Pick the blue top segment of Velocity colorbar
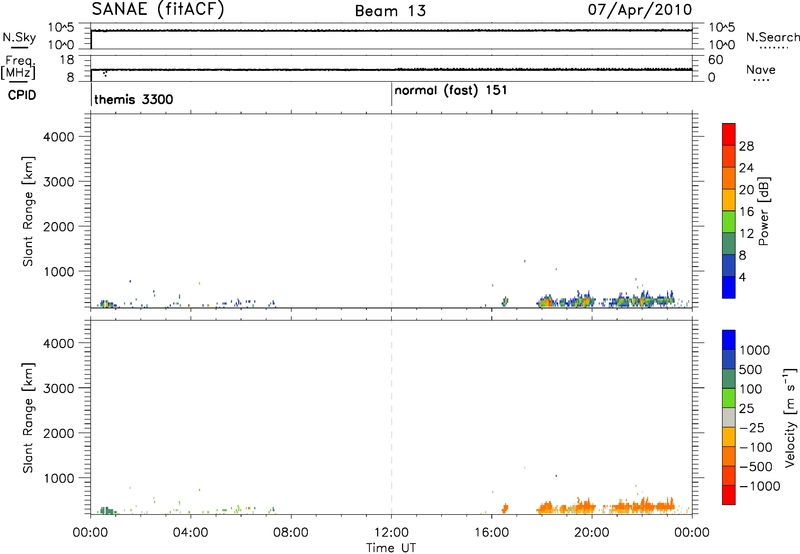Image resolution: width=800 pixels, height=554 pixels. click(x=729, y=340)
